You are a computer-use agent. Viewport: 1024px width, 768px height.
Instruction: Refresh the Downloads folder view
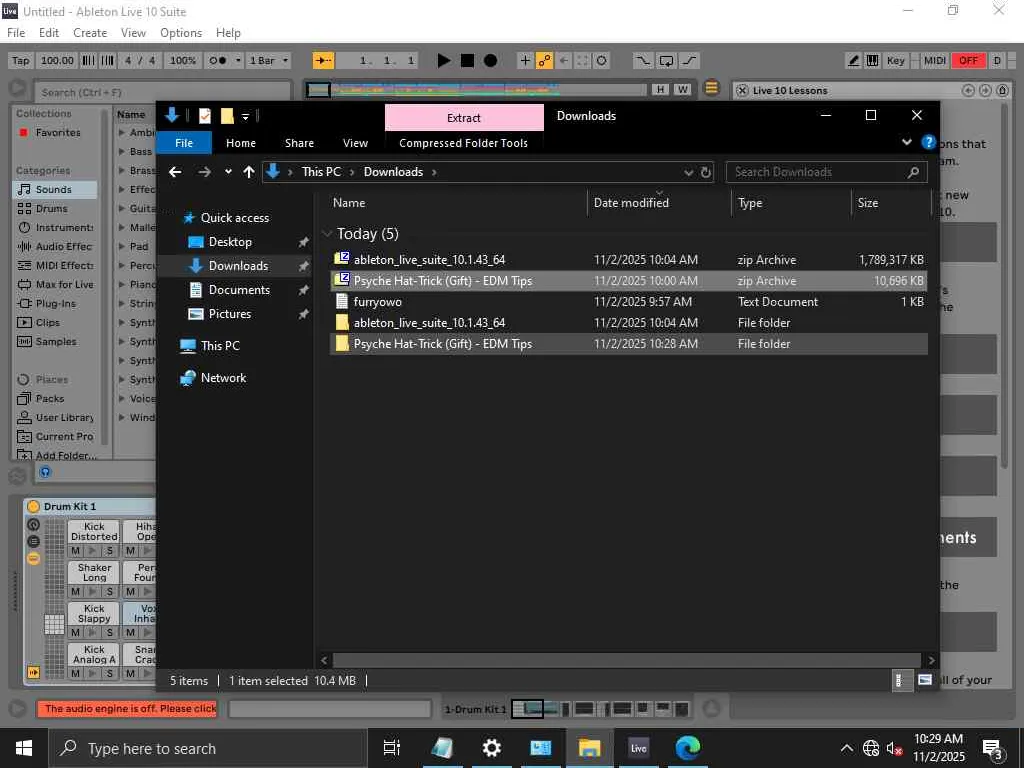click(705, 172)
